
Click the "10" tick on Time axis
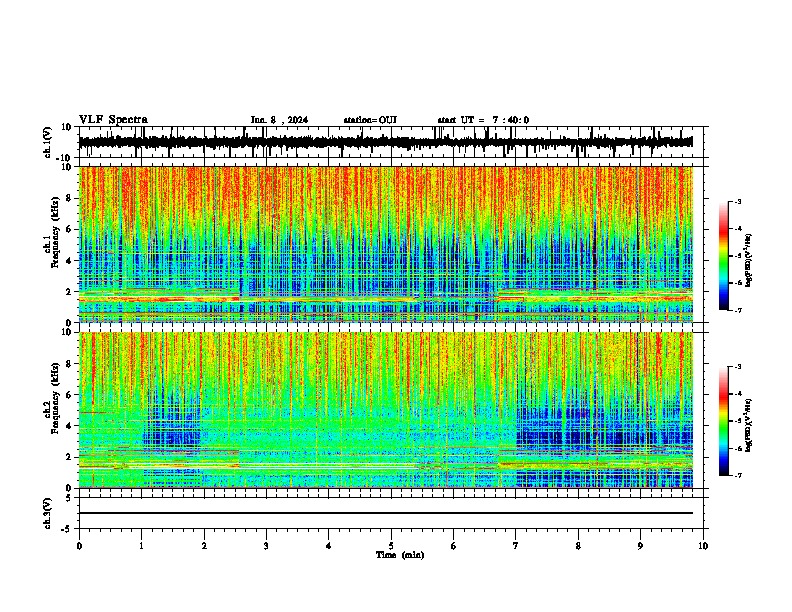click(703, 546)
